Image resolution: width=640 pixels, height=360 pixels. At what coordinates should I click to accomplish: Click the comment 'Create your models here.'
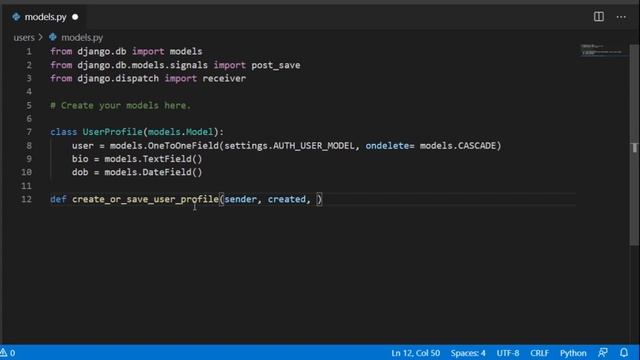pos(126,105)
